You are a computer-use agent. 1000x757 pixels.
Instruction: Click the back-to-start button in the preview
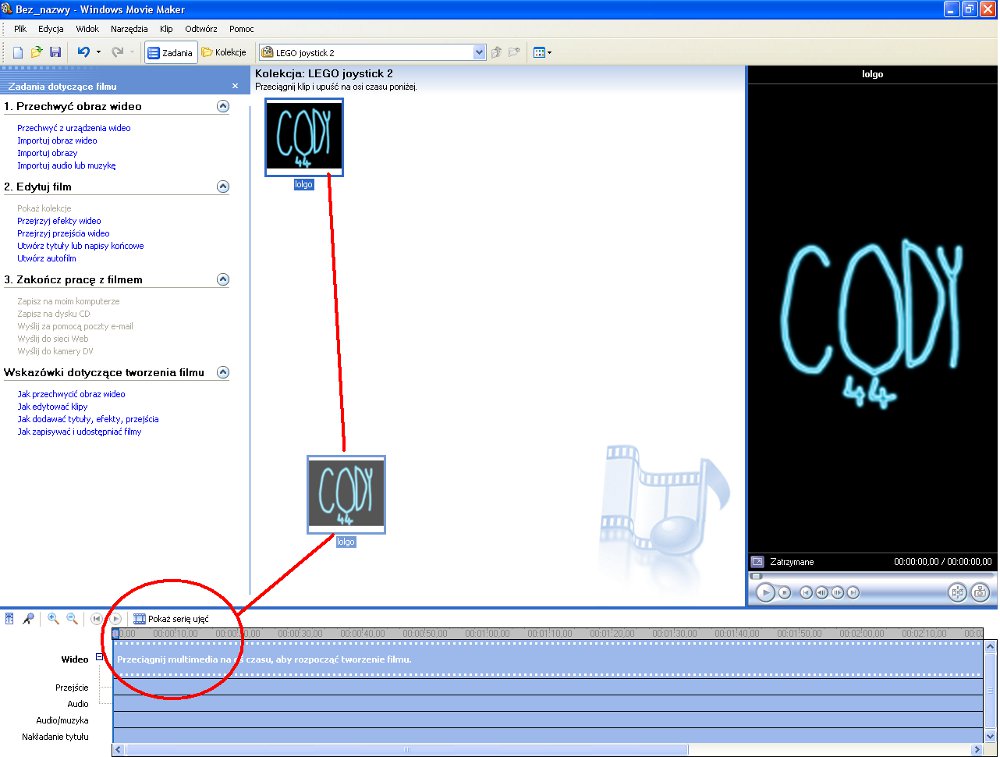(x=806, y=592)
